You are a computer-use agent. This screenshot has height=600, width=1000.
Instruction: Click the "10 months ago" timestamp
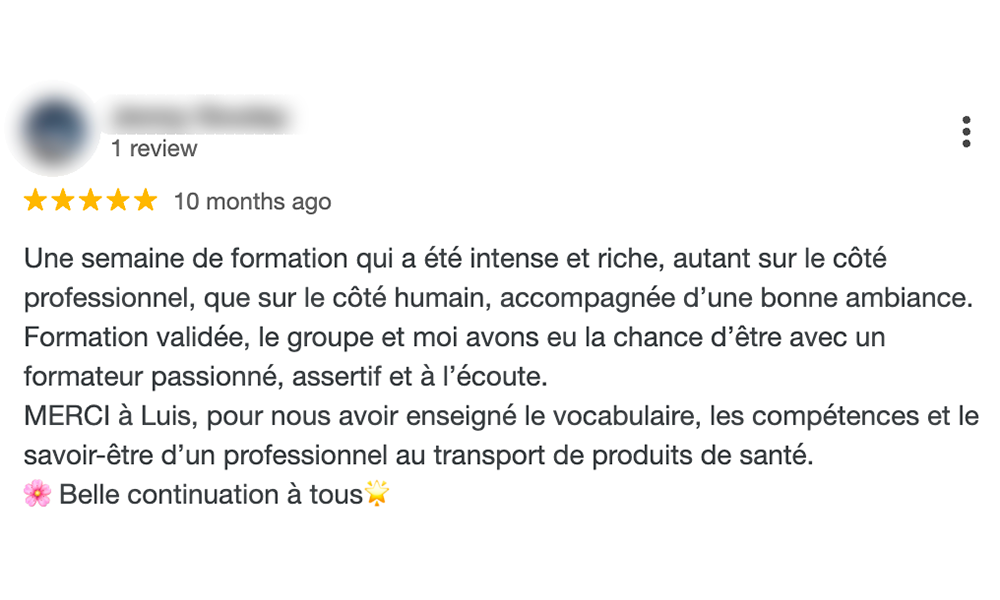[x=253, y=201]
